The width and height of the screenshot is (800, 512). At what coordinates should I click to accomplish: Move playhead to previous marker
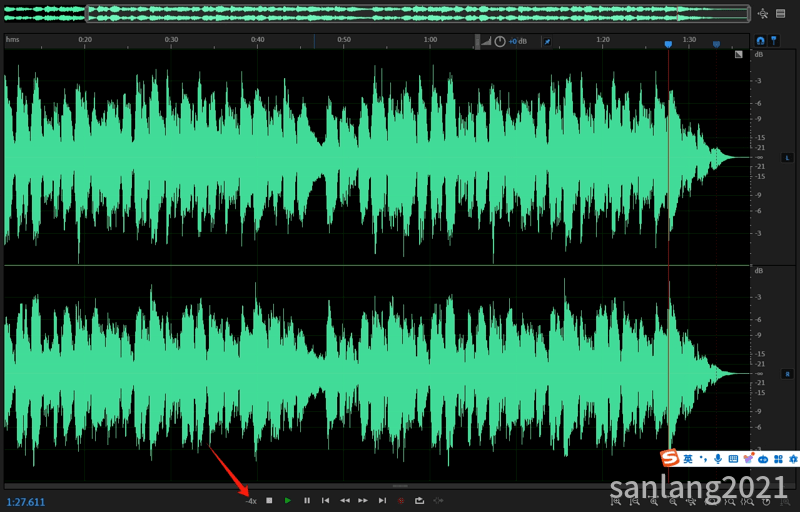coord(326,500)
